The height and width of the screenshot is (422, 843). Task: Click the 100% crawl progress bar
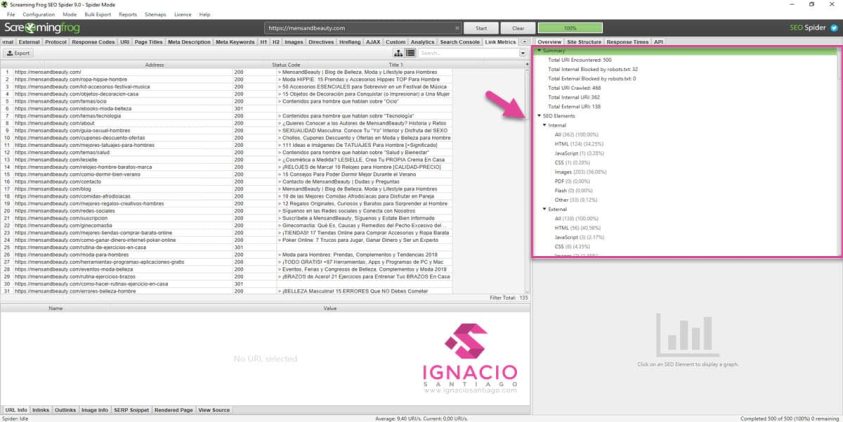pos(570,28)
